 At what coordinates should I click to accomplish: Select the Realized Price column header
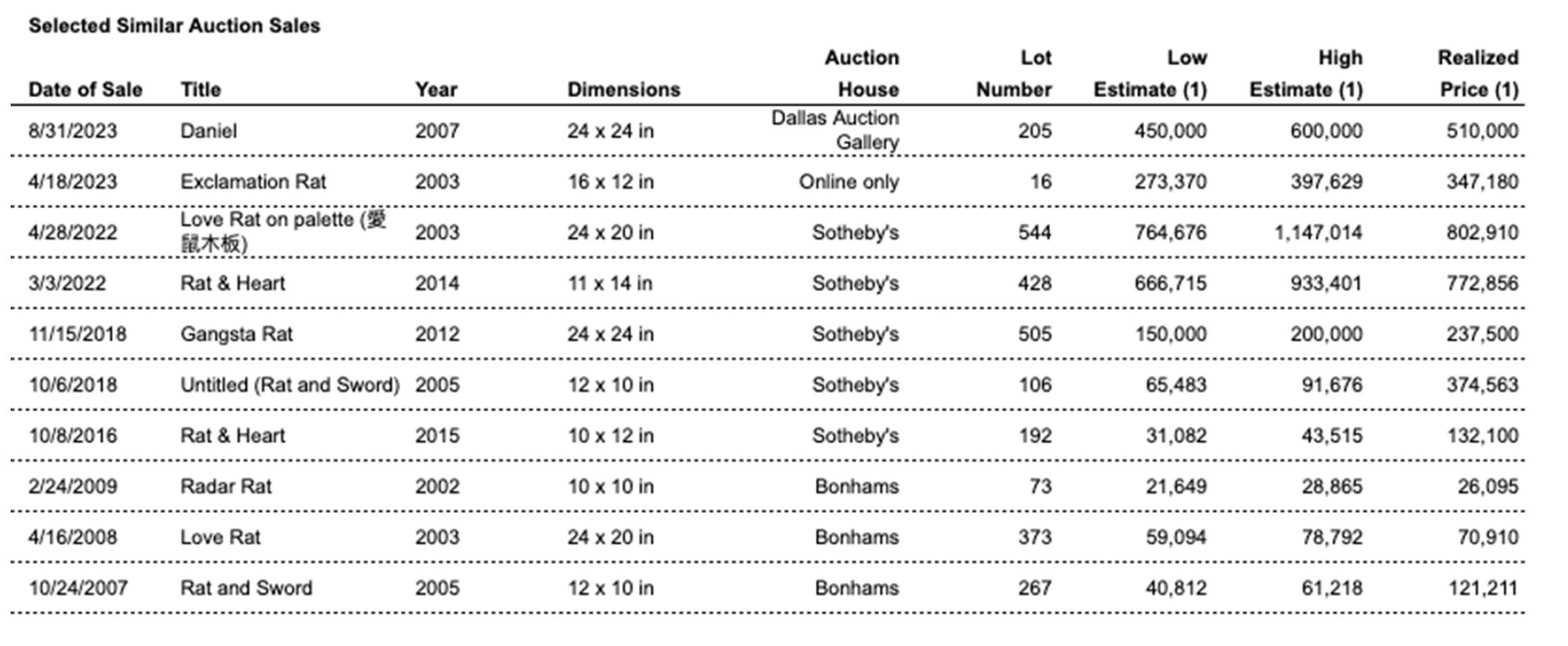[x=1478, y=74]
